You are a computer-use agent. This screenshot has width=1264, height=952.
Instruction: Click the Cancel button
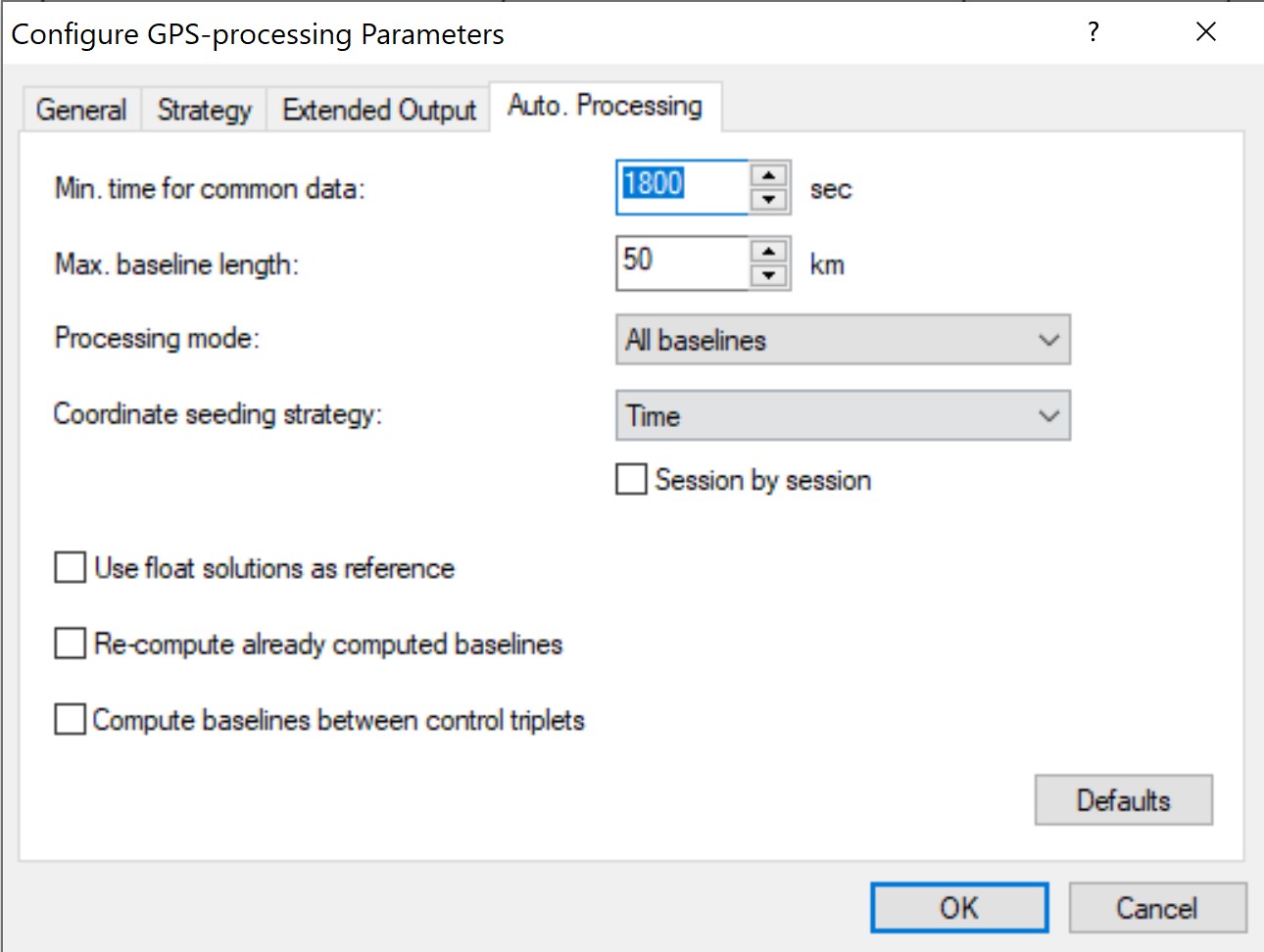pos(1156,908)
